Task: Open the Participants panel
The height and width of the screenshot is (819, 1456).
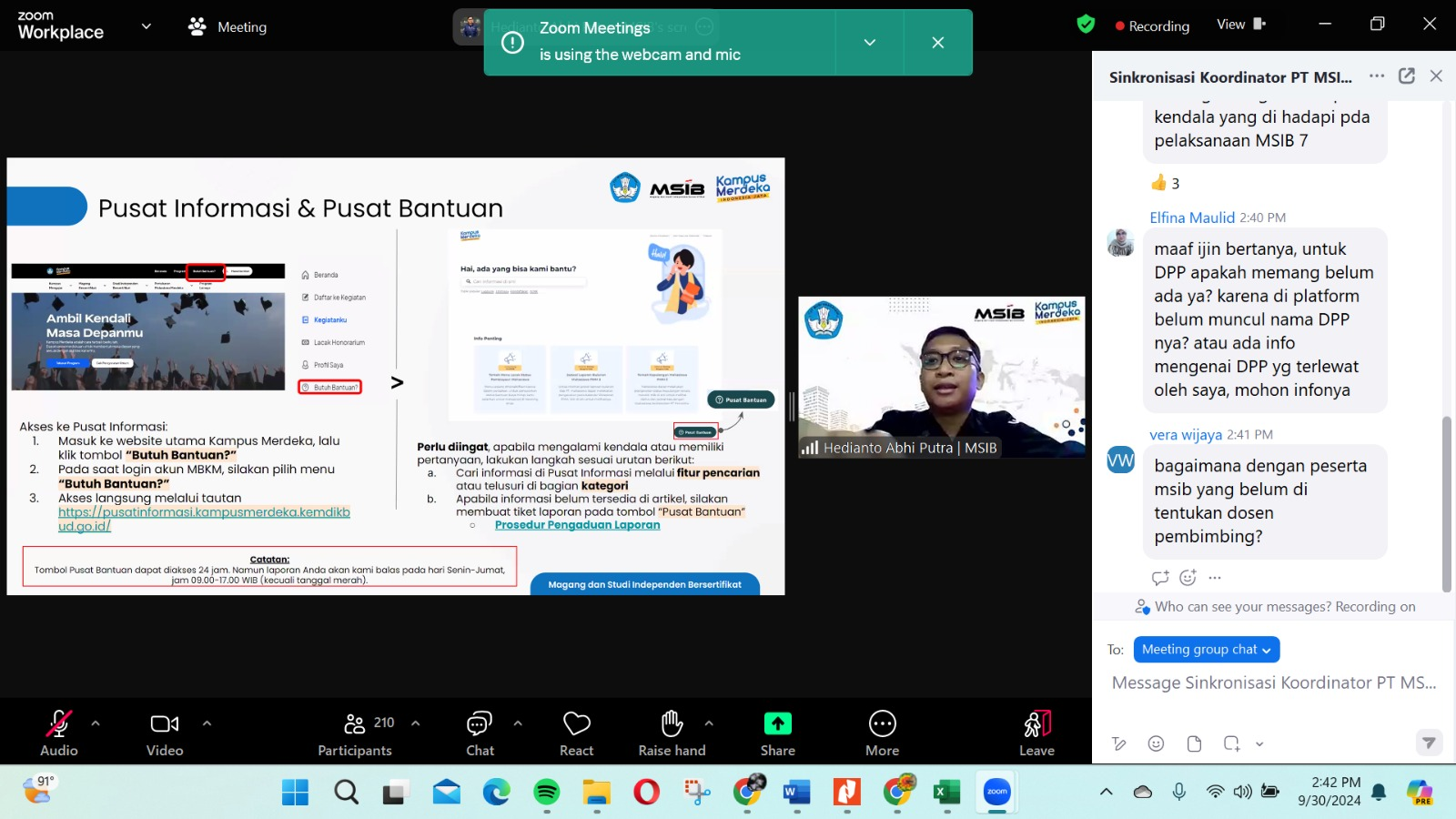Action: point(355,733)
